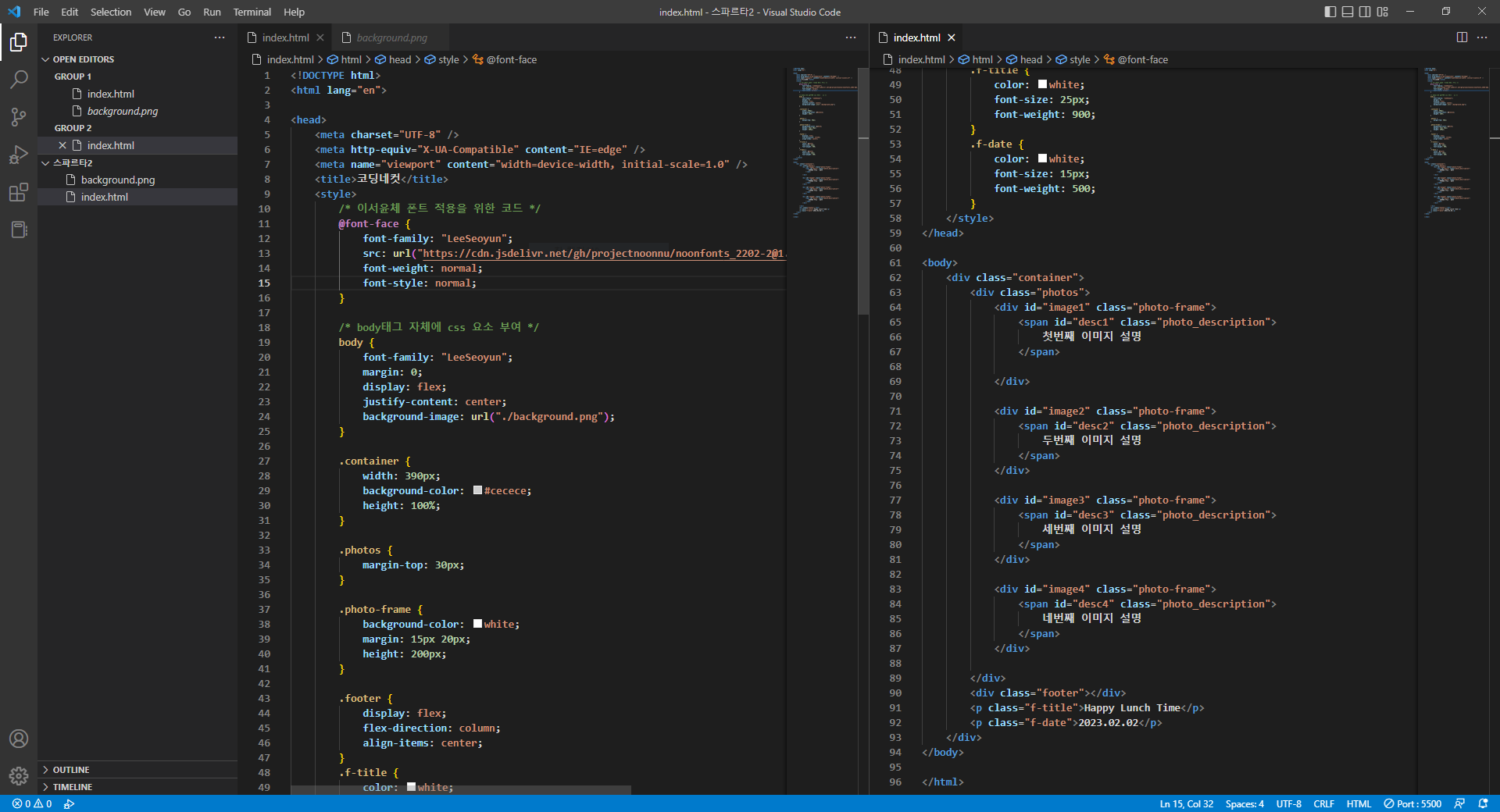Click errors and warnings status indicator
Viewport: 1500px width, 812px height.
(32, 803)
